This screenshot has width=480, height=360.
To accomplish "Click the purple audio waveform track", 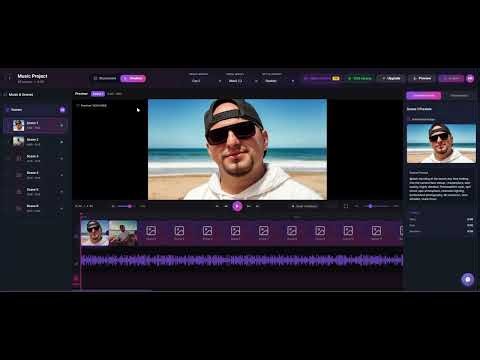I will (x=242, y=260).
